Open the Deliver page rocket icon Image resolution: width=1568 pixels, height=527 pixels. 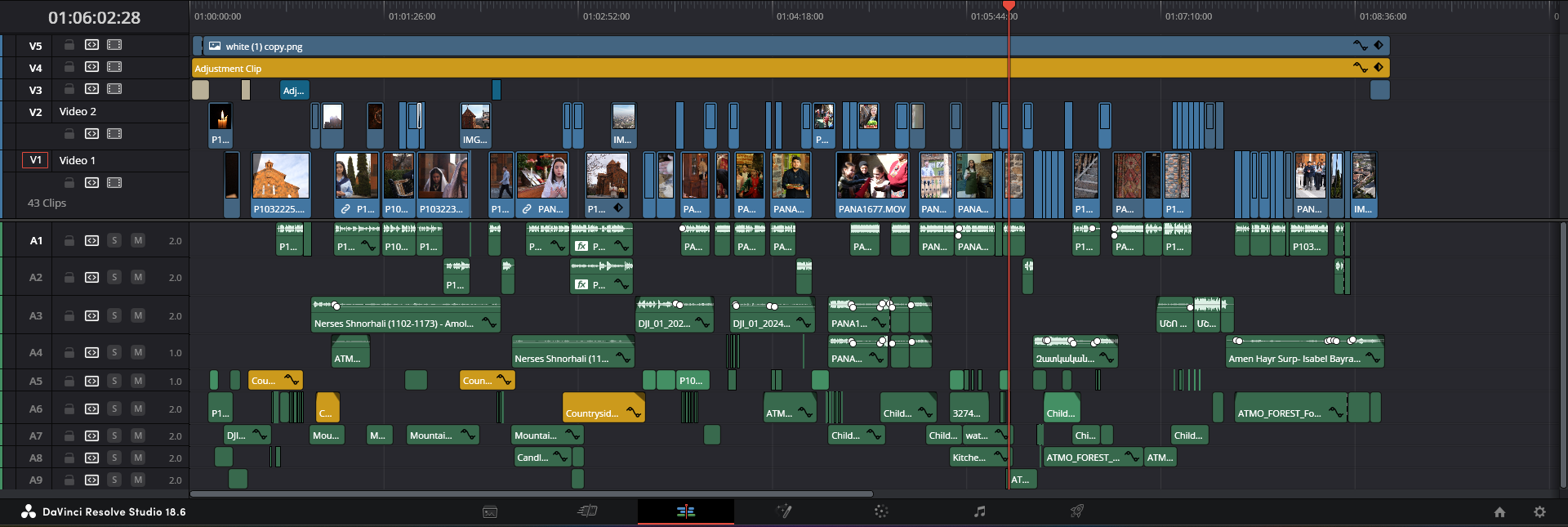click(x=1077, y=511)
